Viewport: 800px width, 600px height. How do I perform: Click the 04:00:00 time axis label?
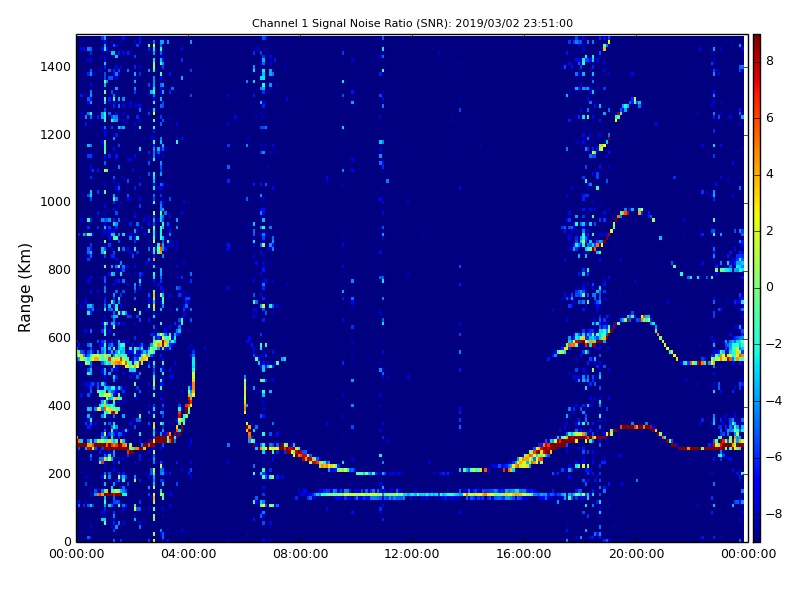(189, 554)
